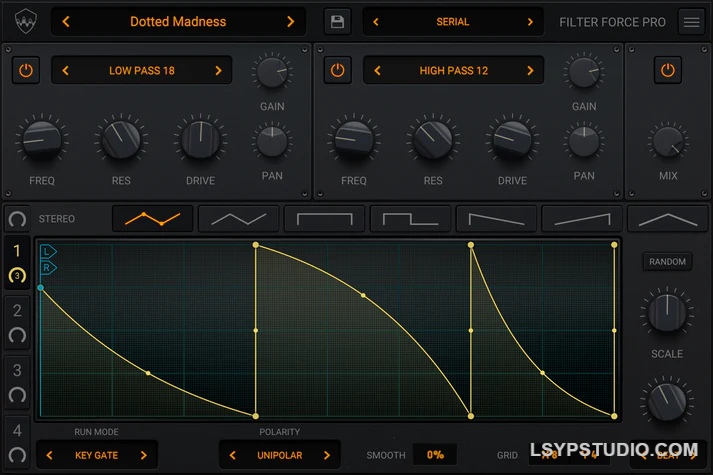Load previous preset before Dotted Madness
The height and width of the screenshot is (475, 713).
tap(66, 21)
